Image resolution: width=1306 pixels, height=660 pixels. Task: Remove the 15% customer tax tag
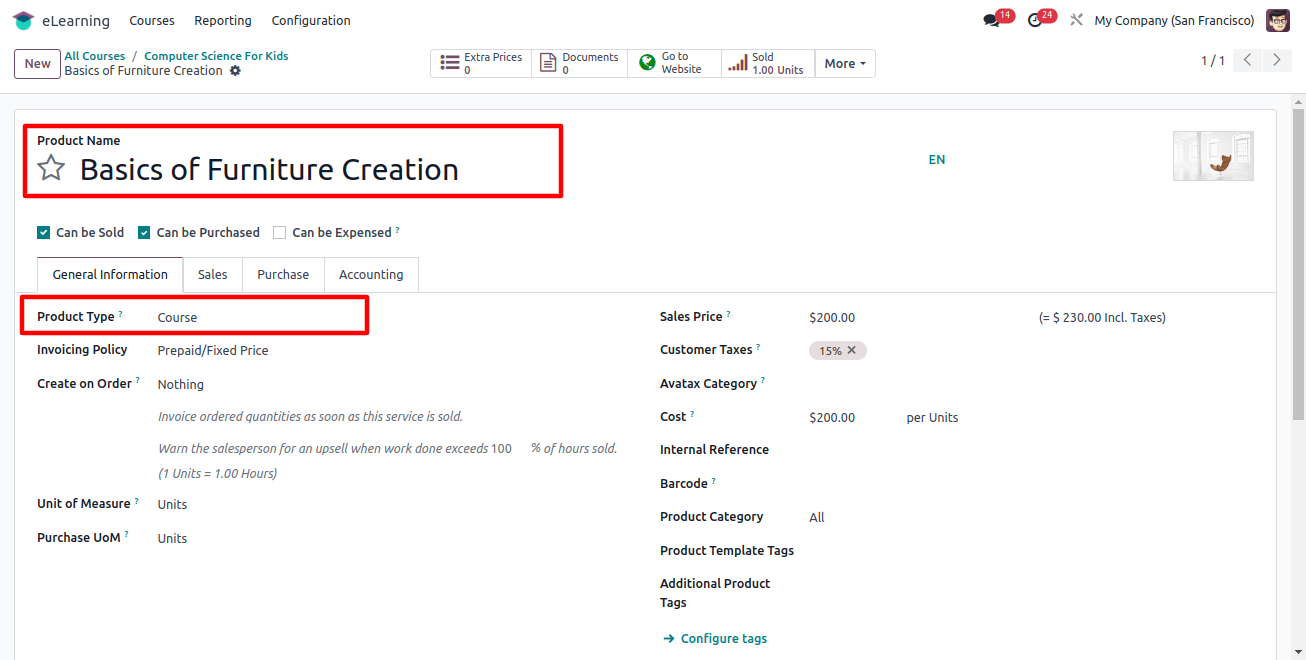pos(852,350)
